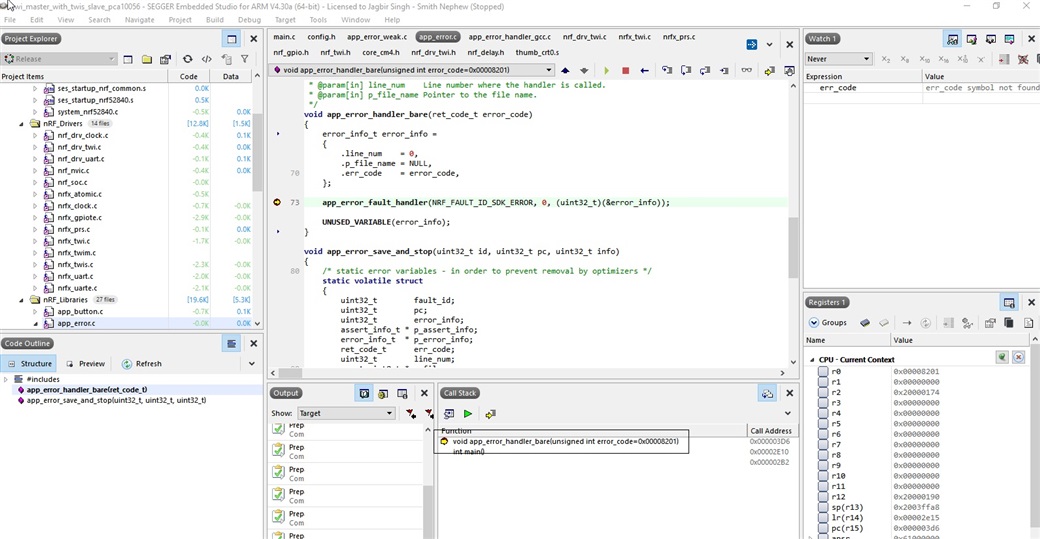Click the Refresh button in Code Outline
Screen dimensions: 1040x539
[x=141, y=364]
